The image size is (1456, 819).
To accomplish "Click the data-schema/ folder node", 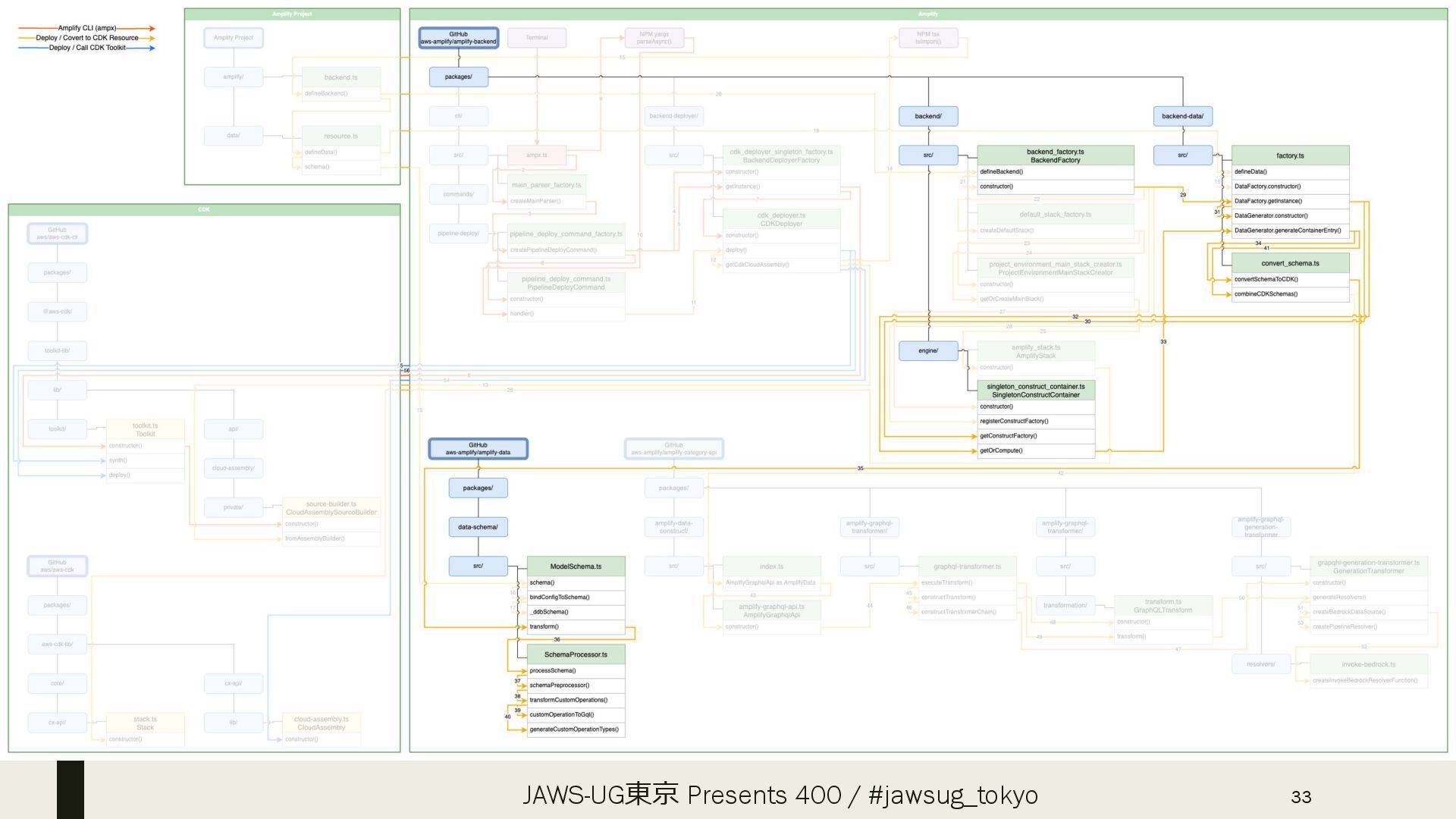I will coord(478,527).
